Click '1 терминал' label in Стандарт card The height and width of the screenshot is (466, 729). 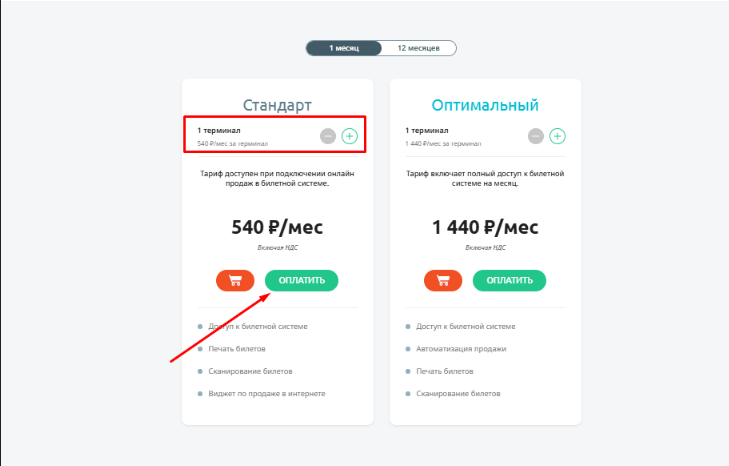click(x=219, y=130)
